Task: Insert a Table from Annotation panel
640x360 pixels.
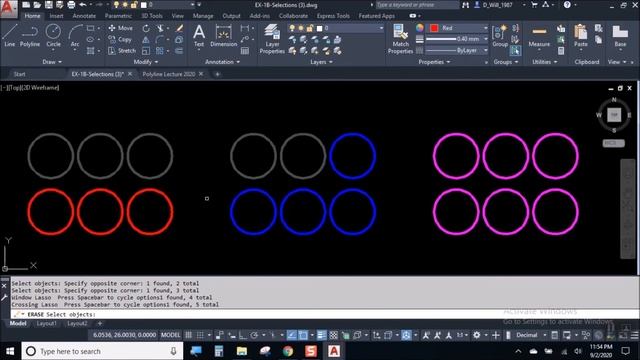Action: (x=245, y=51)
